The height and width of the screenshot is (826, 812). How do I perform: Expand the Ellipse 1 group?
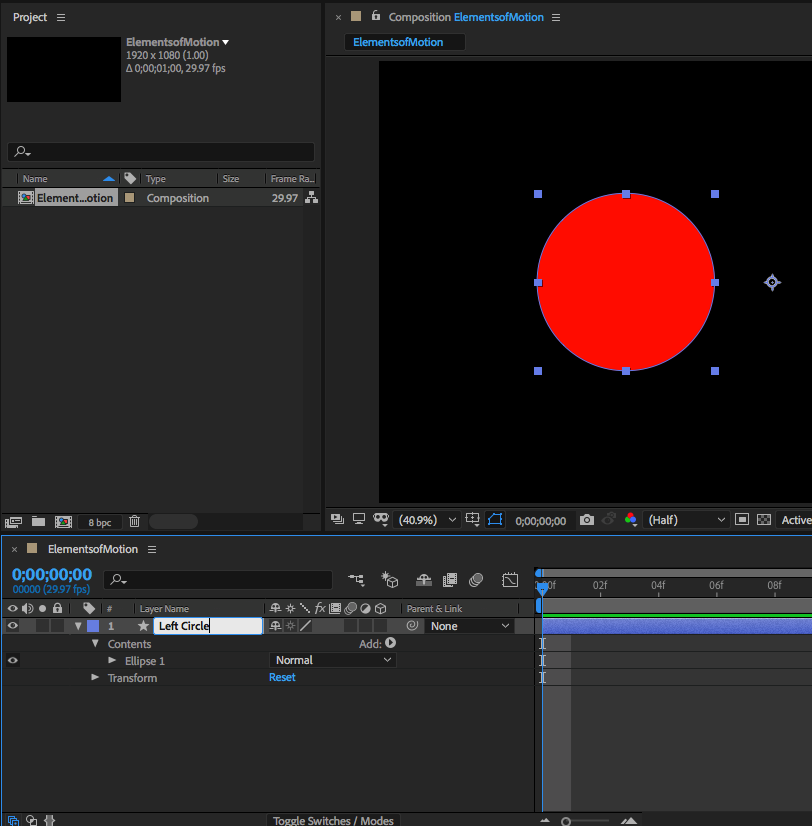[113, 661]
